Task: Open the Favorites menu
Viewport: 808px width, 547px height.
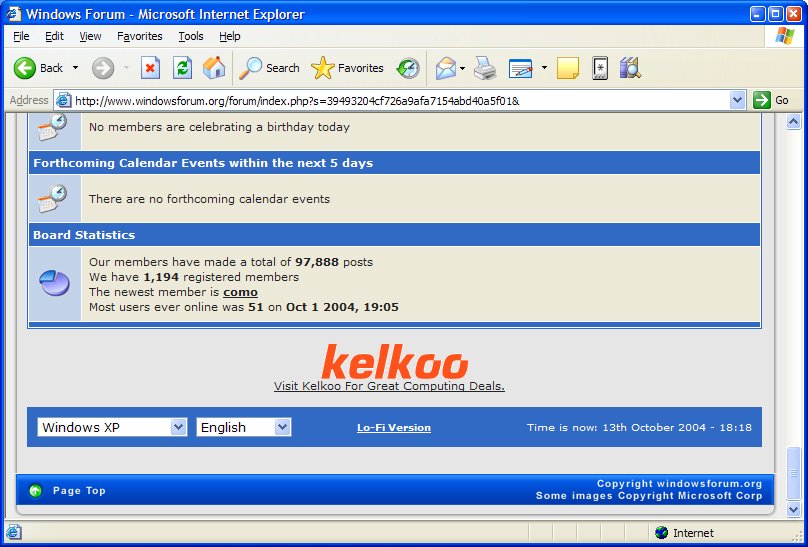Action: tap(140, 36)
